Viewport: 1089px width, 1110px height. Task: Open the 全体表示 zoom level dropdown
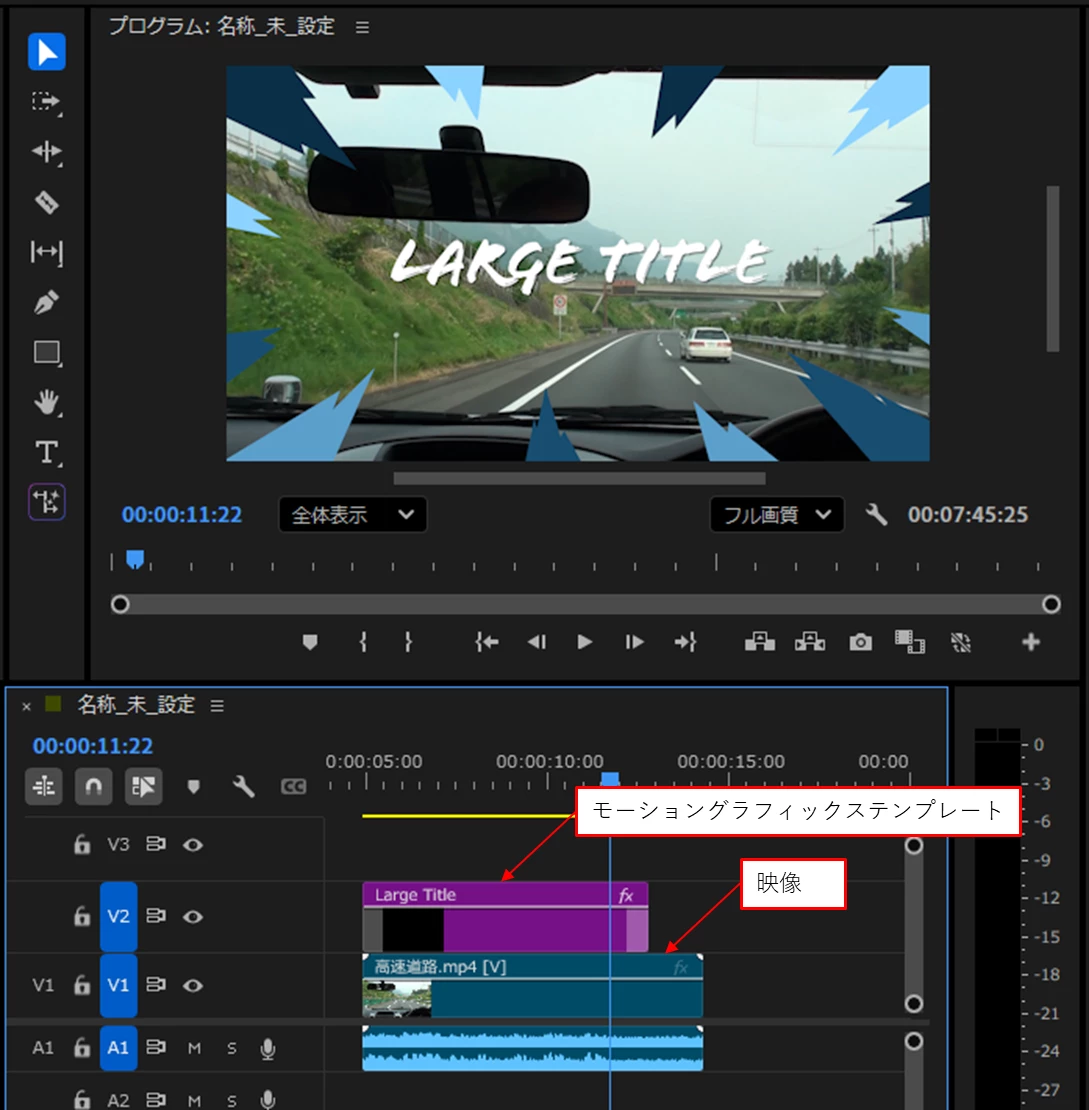pos(353,515)
